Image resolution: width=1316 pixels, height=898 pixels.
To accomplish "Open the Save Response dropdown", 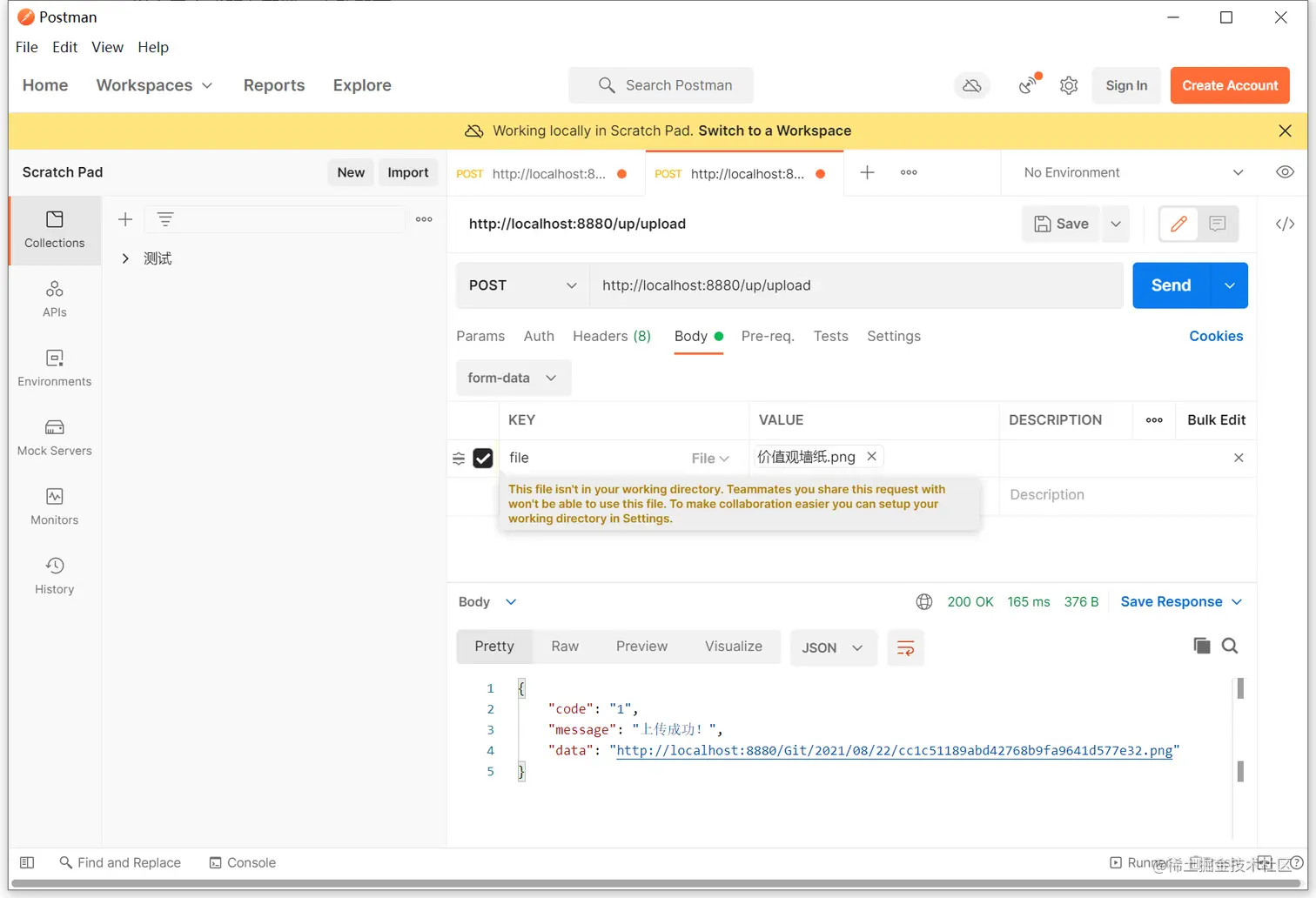I will click(1181, 601).
